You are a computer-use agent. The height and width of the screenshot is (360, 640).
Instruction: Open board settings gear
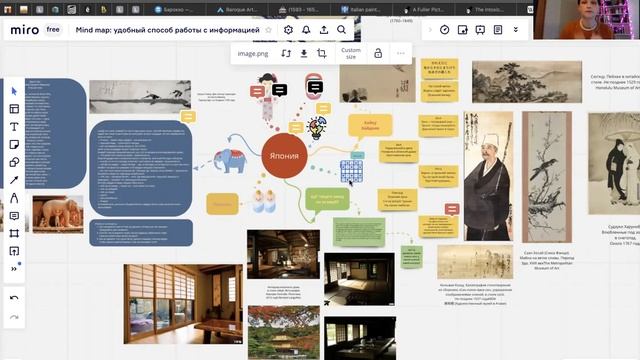pyautogui.click(x=288, y=30)
